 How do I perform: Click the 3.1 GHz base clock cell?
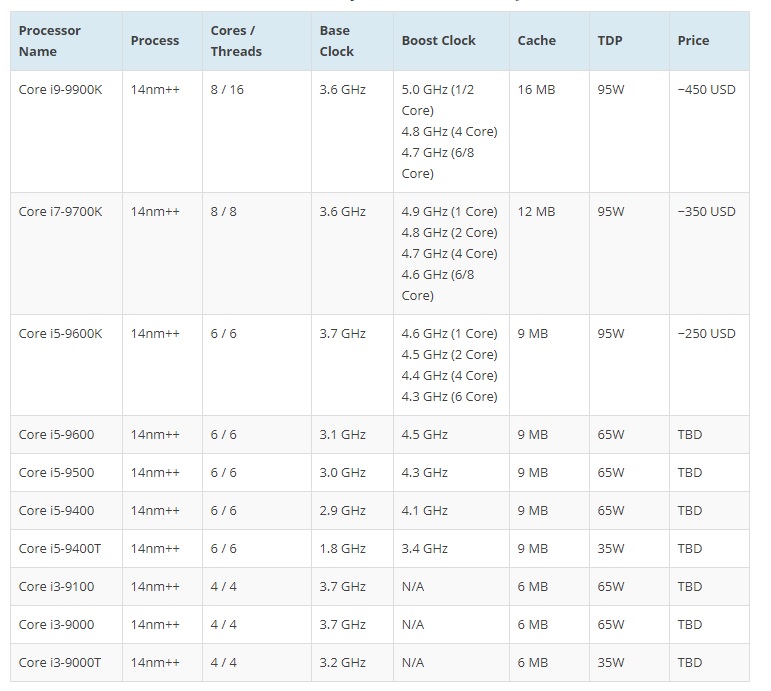(352, 434)
